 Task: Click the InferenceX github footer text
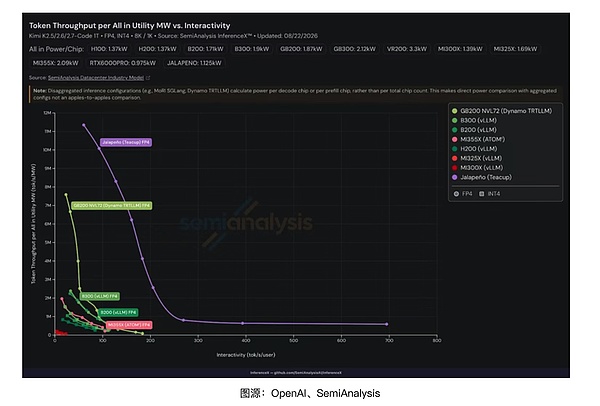click(296, 373)
